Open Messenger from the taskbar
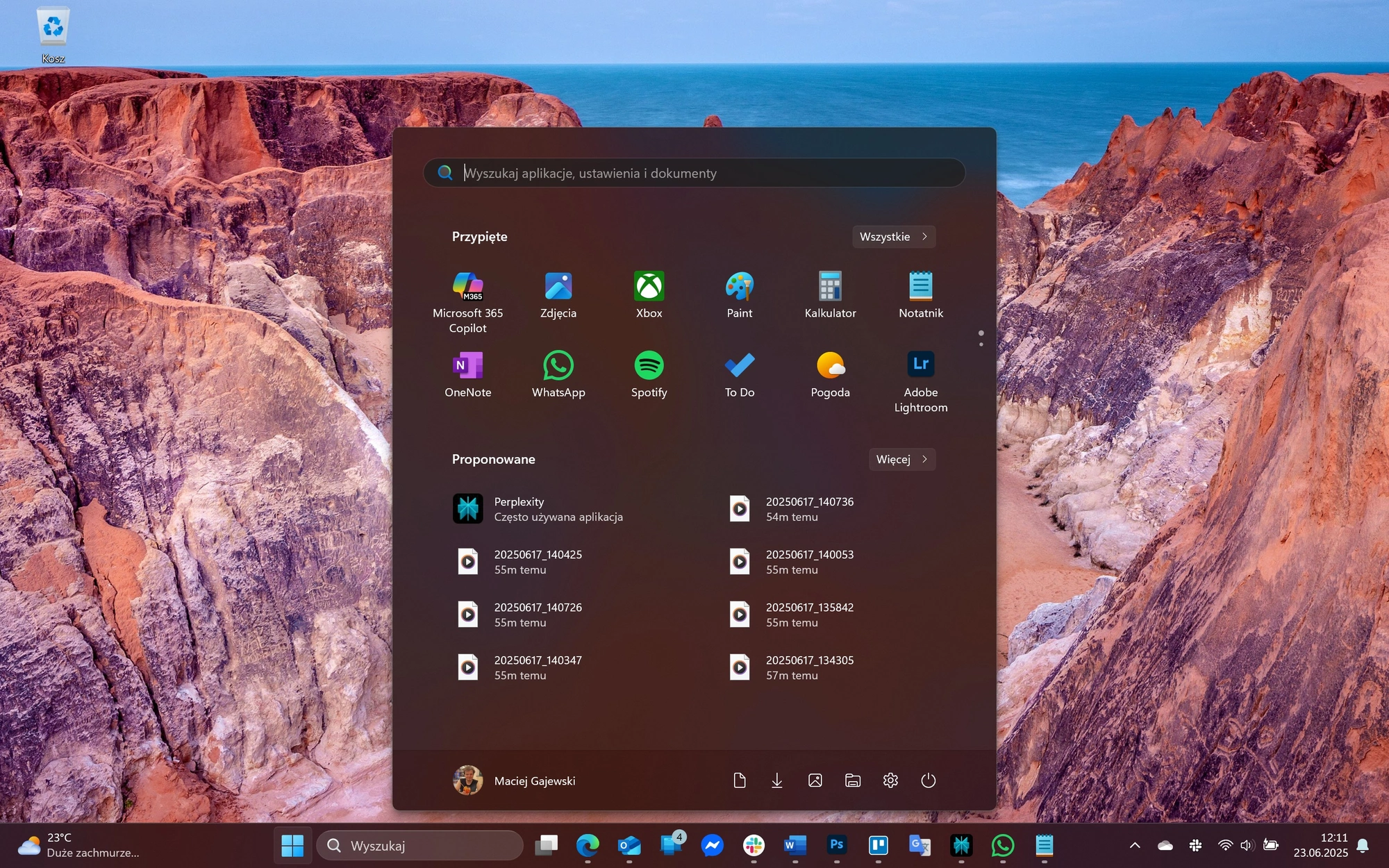Screen dimensions: 1389x868 click(713, 845)
